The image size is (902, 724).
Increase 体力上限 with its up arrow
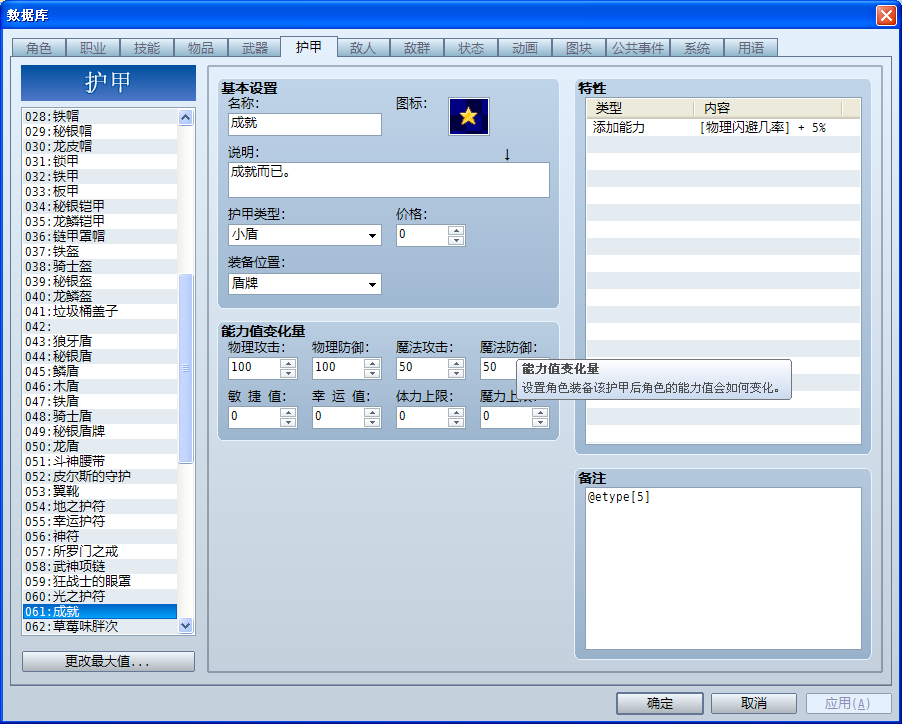(x=456, y=412)
